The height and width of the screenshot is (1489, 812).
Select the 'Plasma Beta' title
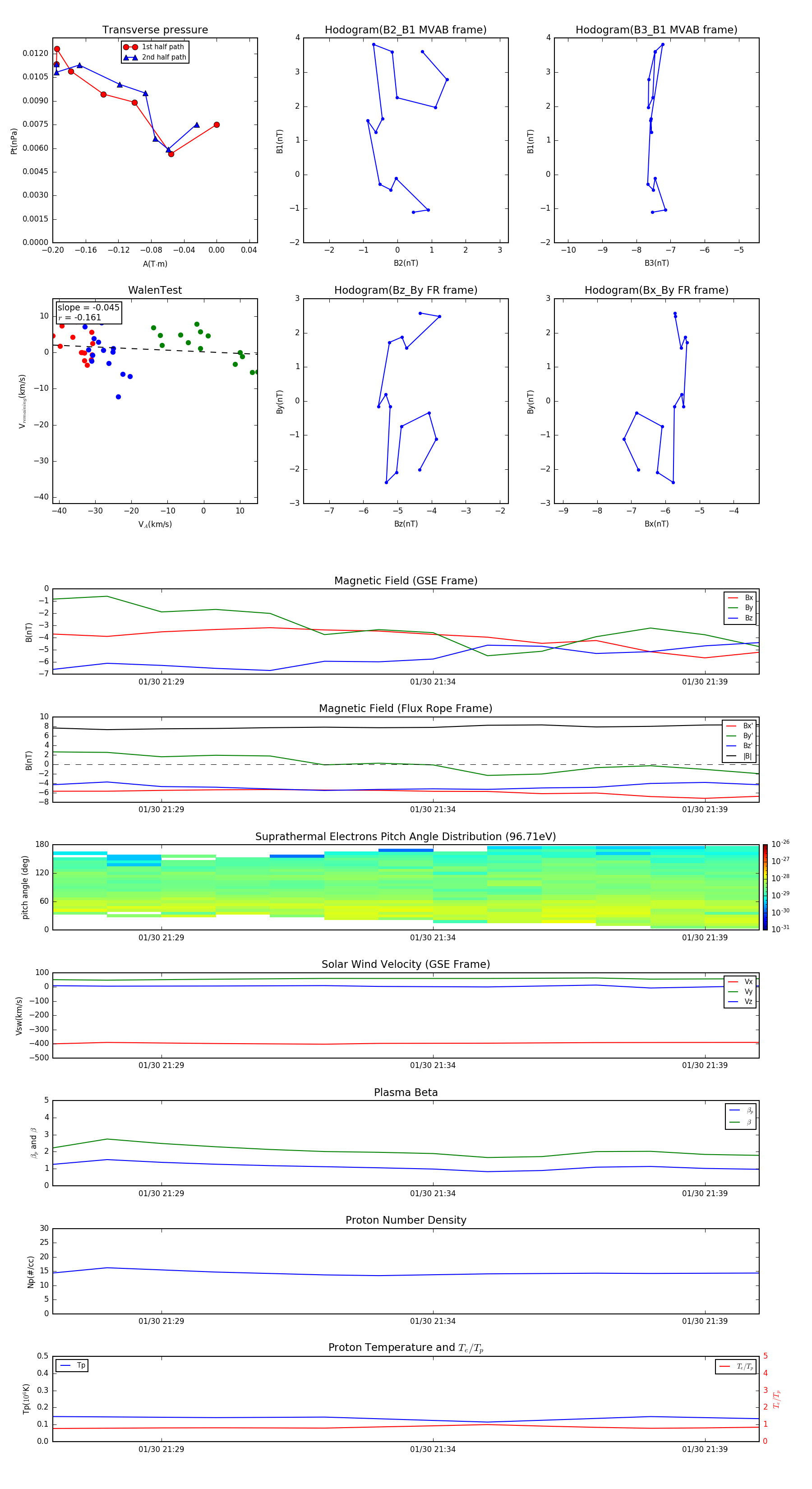pyautogui.click(x=406, y=1092)
